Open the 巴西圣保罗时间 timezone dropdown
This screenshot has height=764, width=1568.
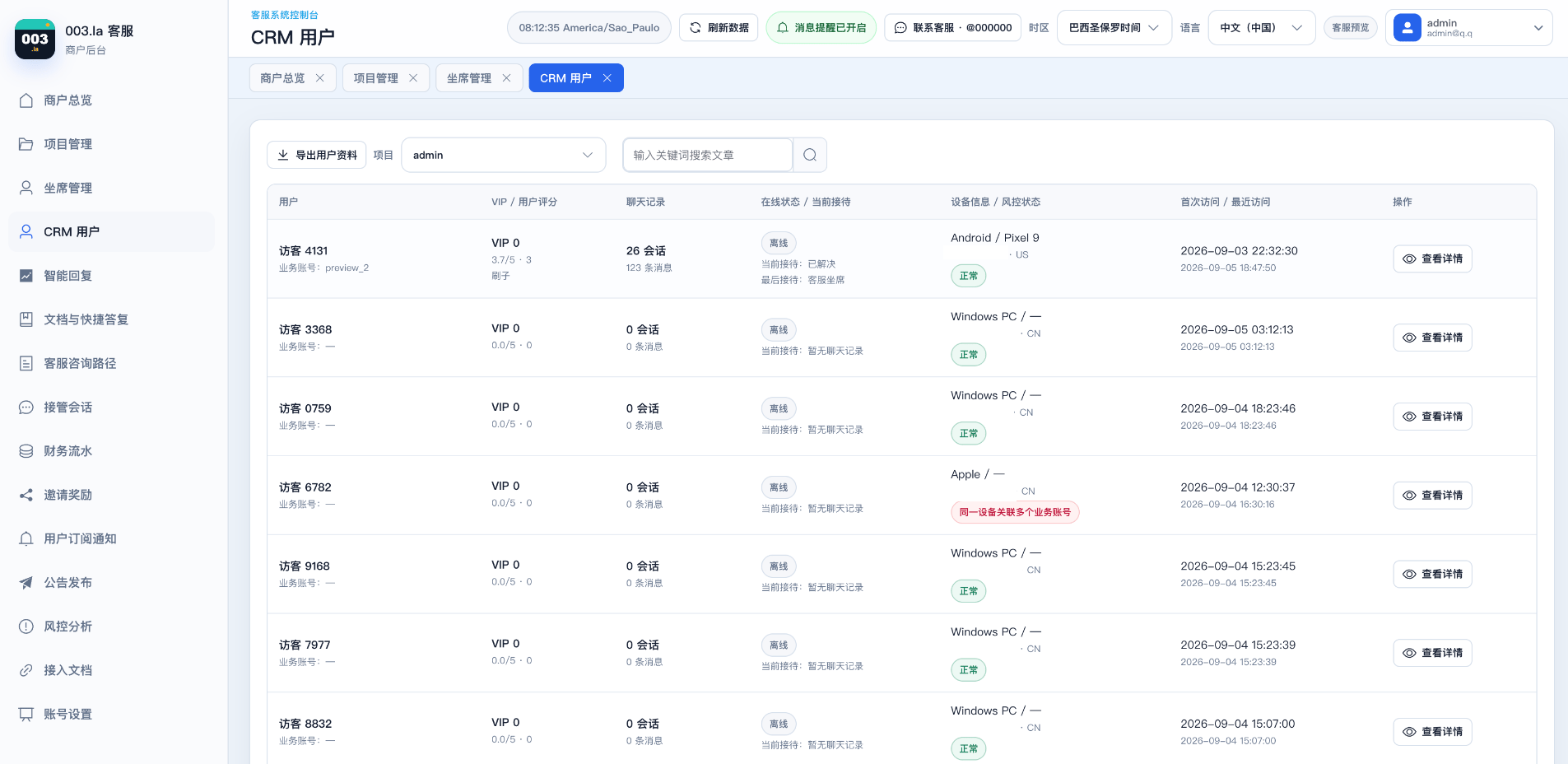pos(1114,27)
